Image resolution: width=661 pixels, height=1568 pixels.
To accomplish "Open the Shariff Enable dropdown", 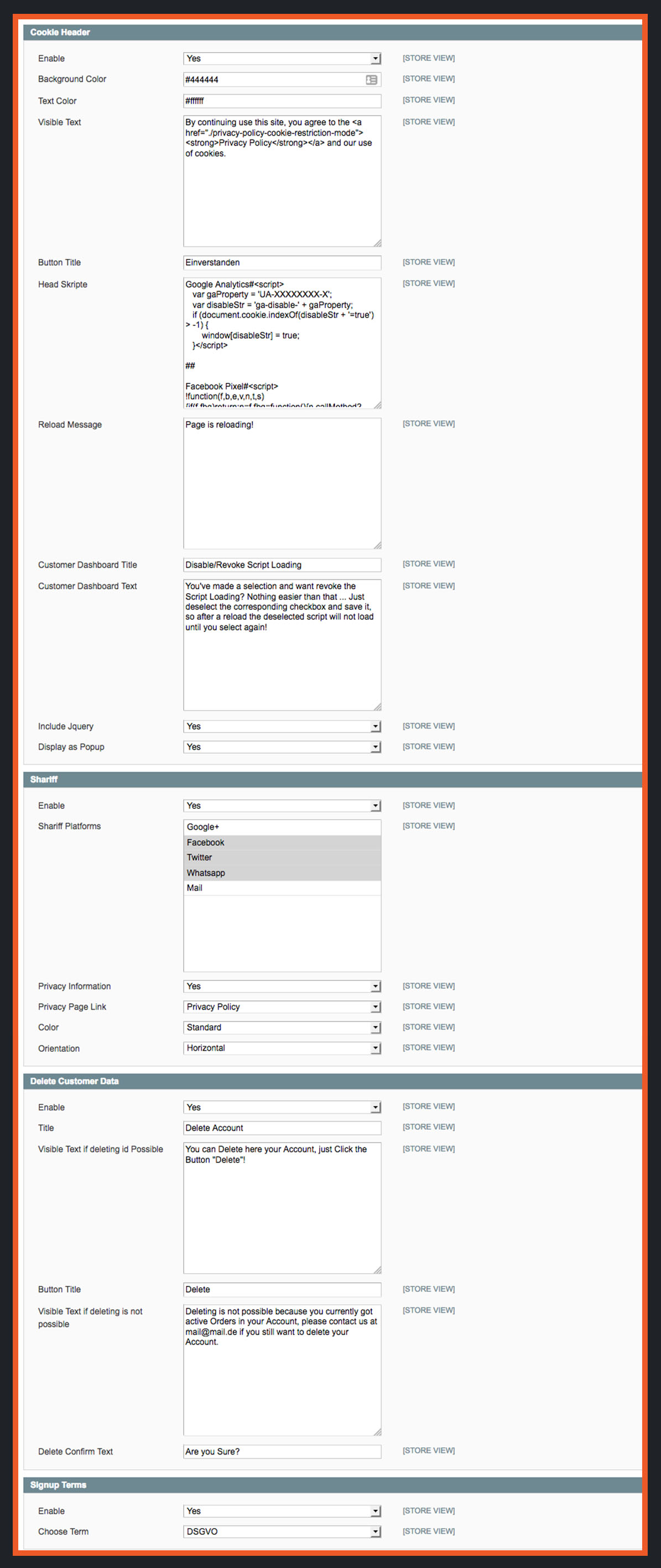I will pyautogui.click(x=282, y=806).
